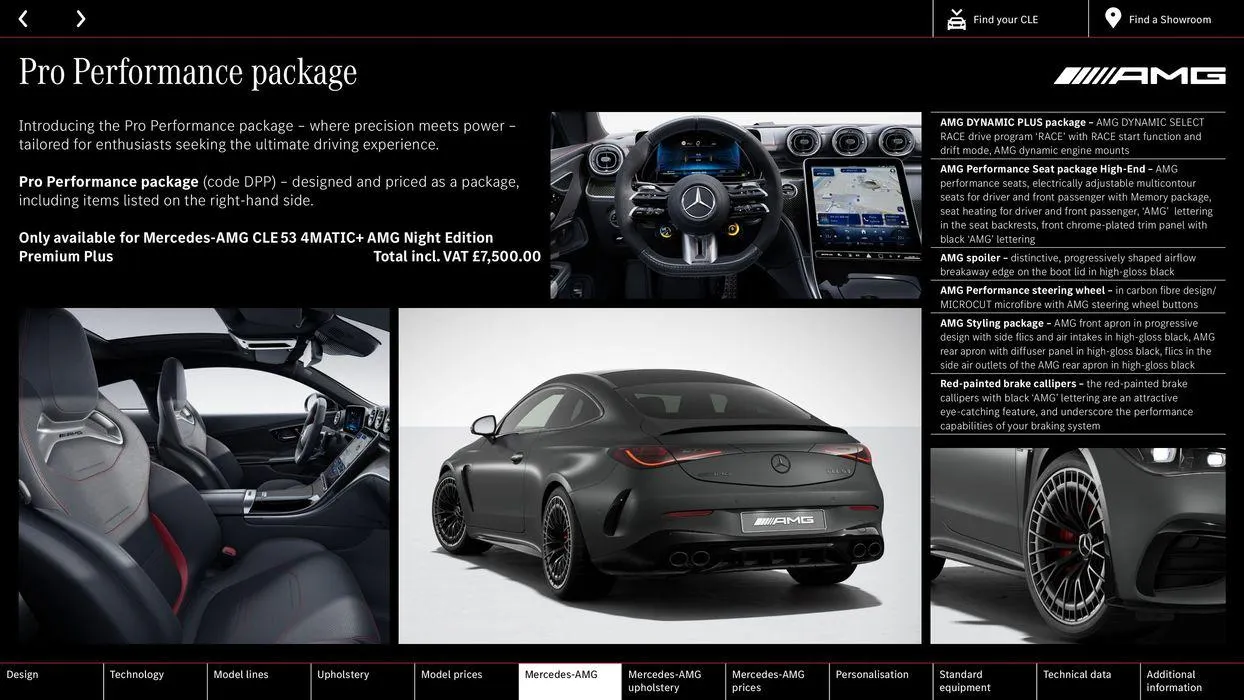Click the car icon beside Find your CLE

(x=956, y=19)
